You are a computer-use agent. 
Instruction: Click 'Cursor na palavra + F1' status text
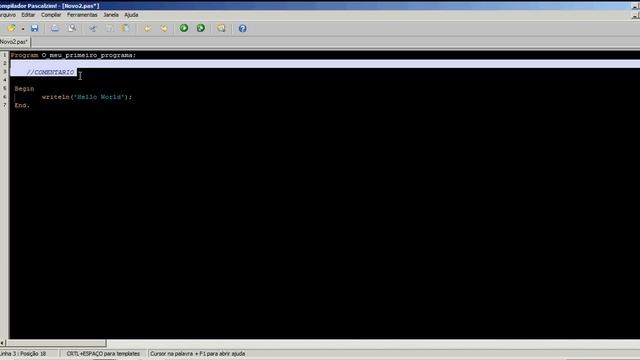[x=198, y=353]
